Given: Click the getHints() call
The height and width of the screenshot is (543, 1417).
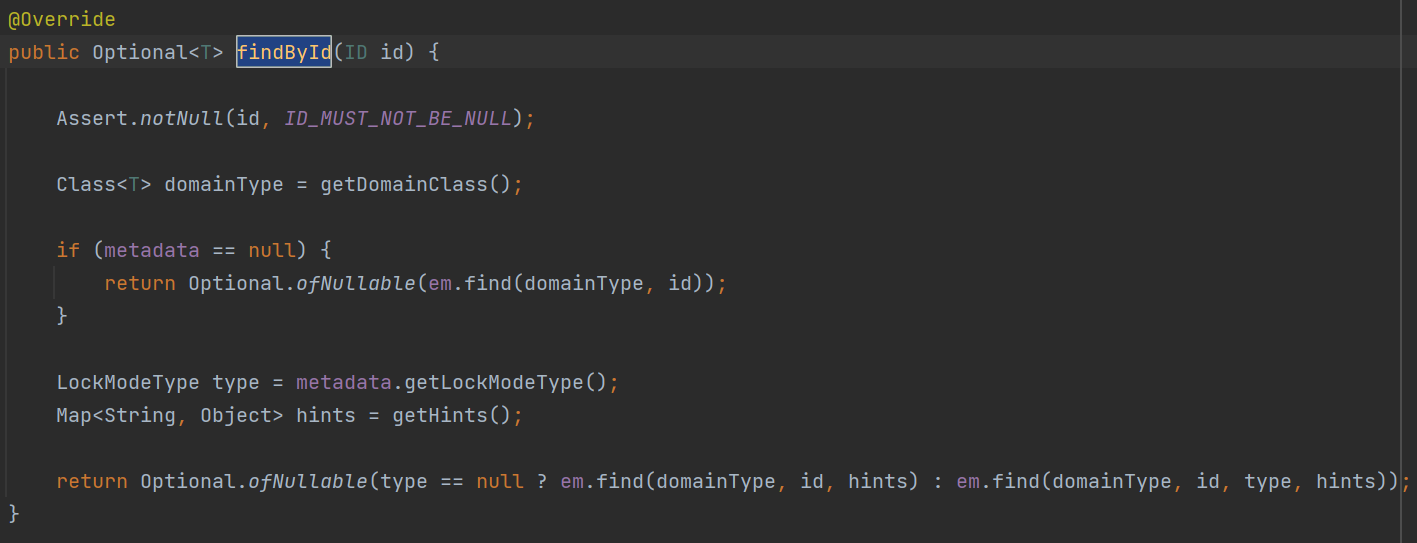Looking at the screenshot, I should pos(452,415).
